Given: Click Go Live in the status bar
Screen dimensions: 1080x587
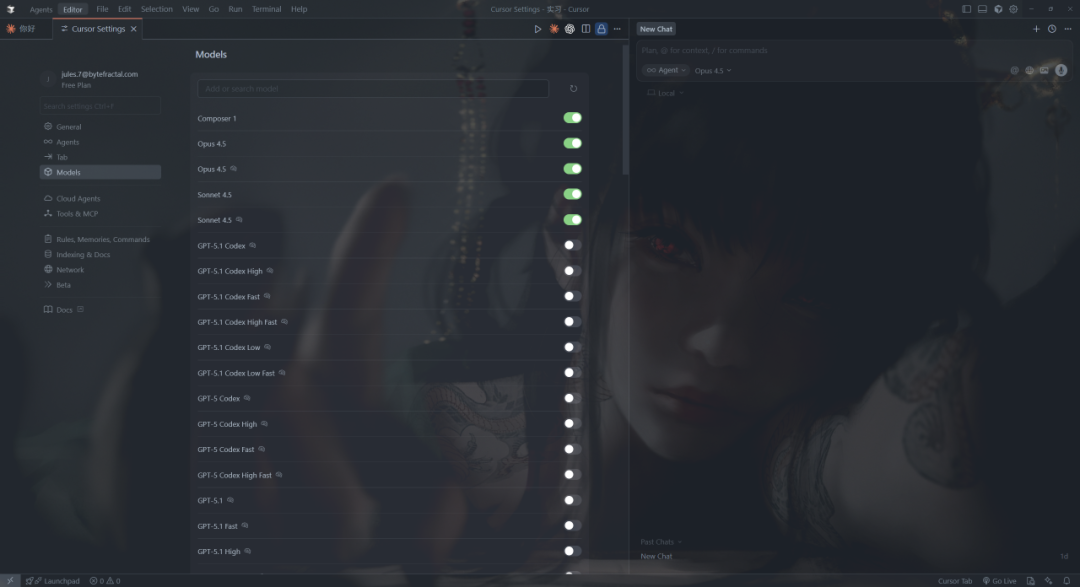Looking at the screenshot, I should [x=999, y=581].
